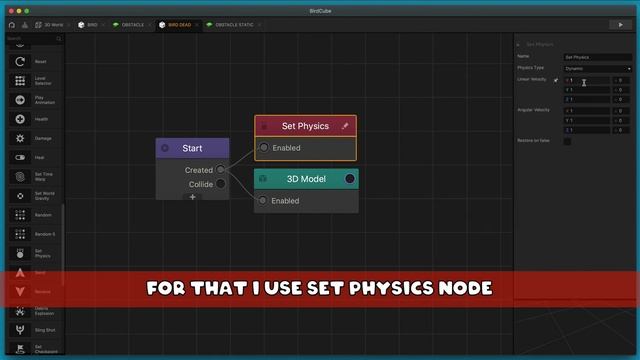
Task: Select the Set Physics node header
Action: (305, 126)
